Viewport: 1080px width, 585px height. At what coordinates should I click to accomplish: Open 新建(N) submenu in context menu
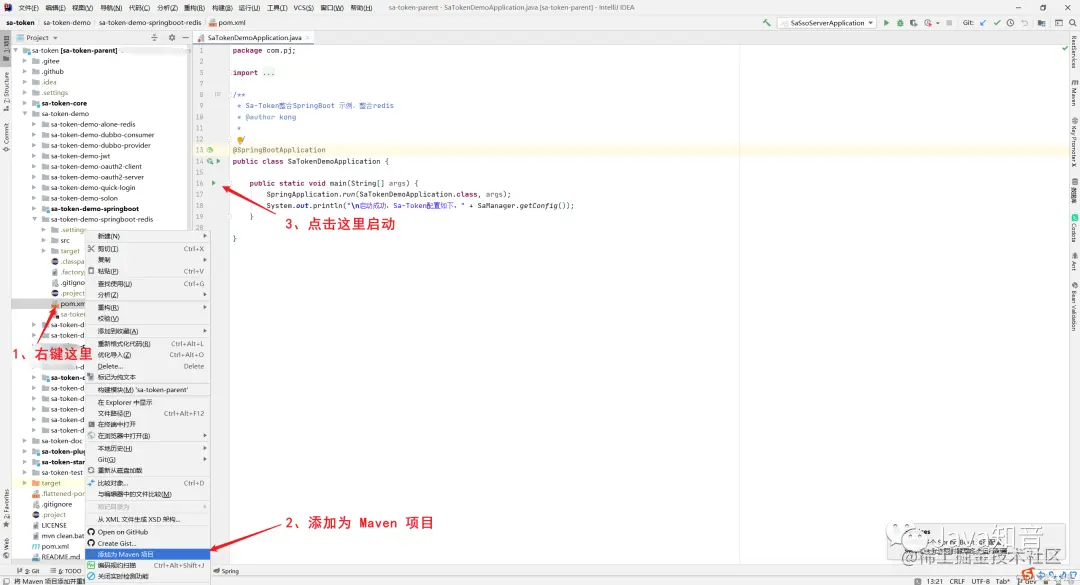pyautogui.click(x=147, y=236)
